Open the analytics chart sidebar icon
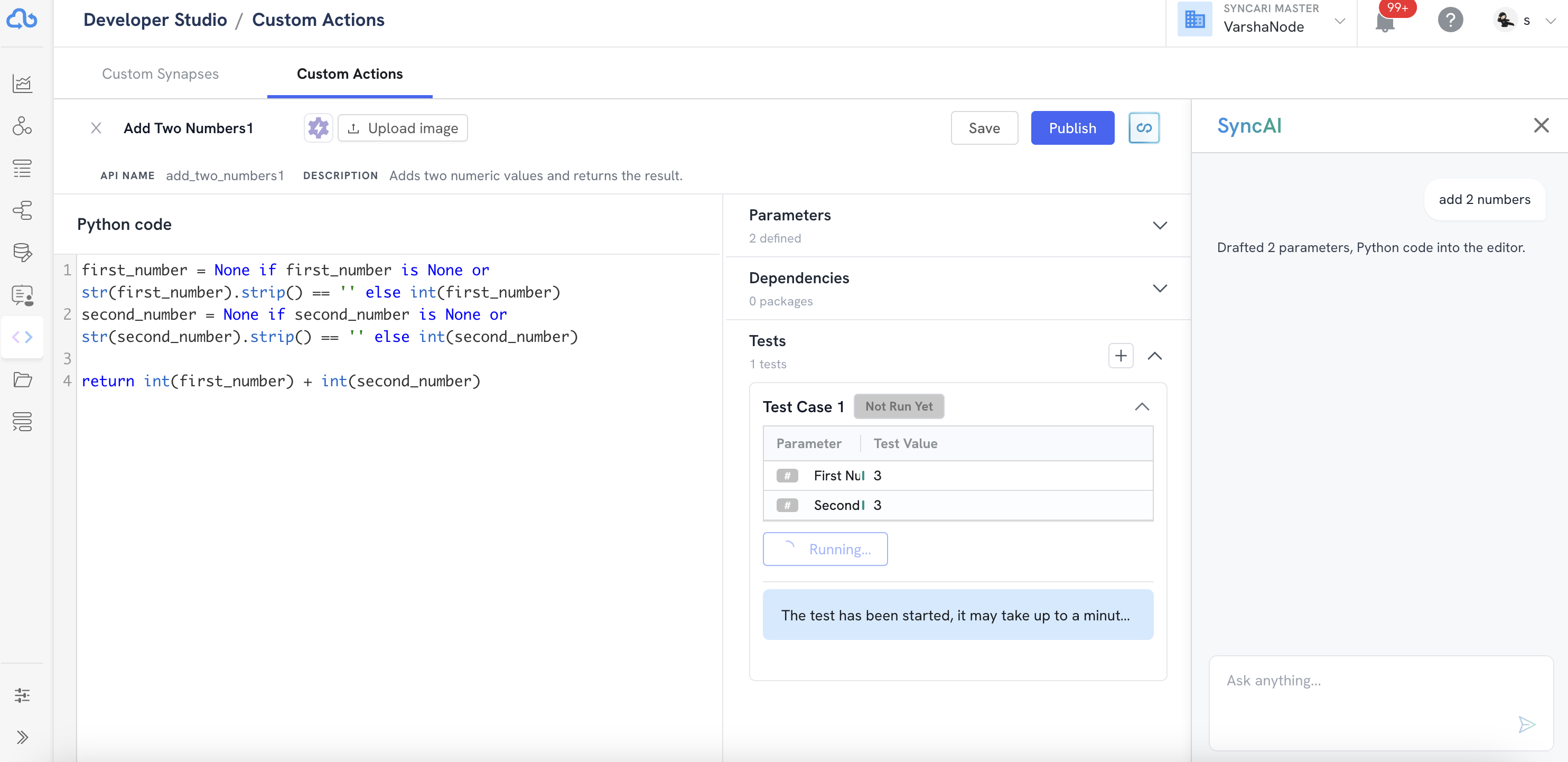 pyautogui.click(x=23, y=83)
